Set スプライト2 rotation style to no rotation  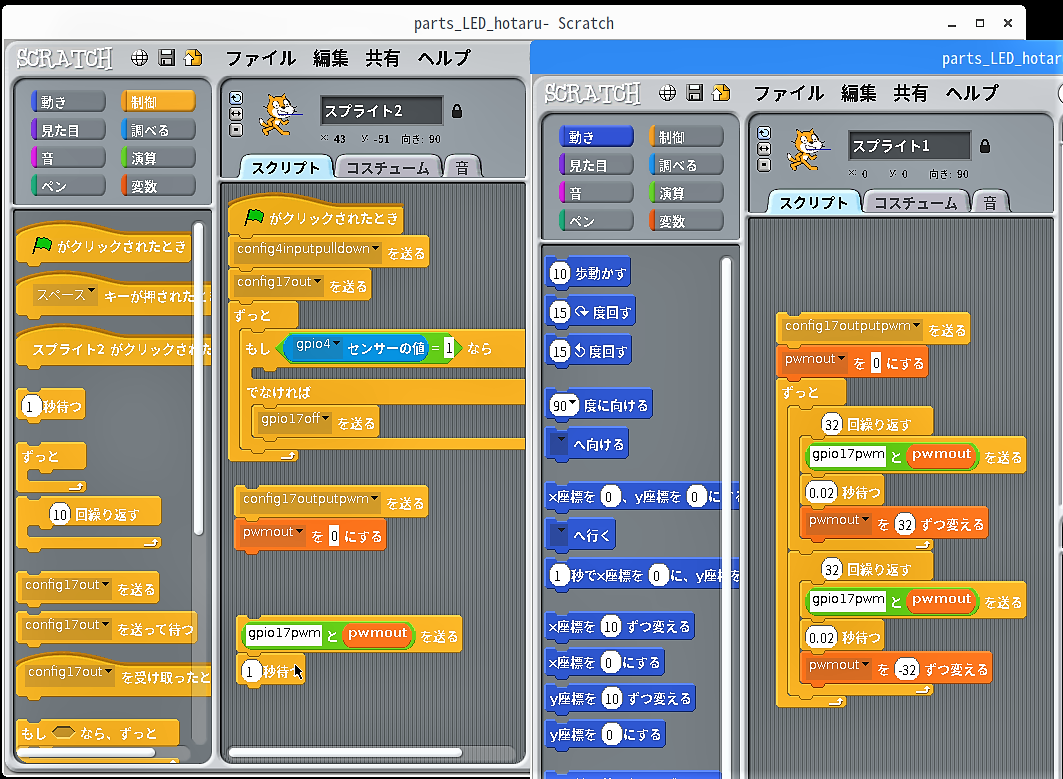coord(236,129)
